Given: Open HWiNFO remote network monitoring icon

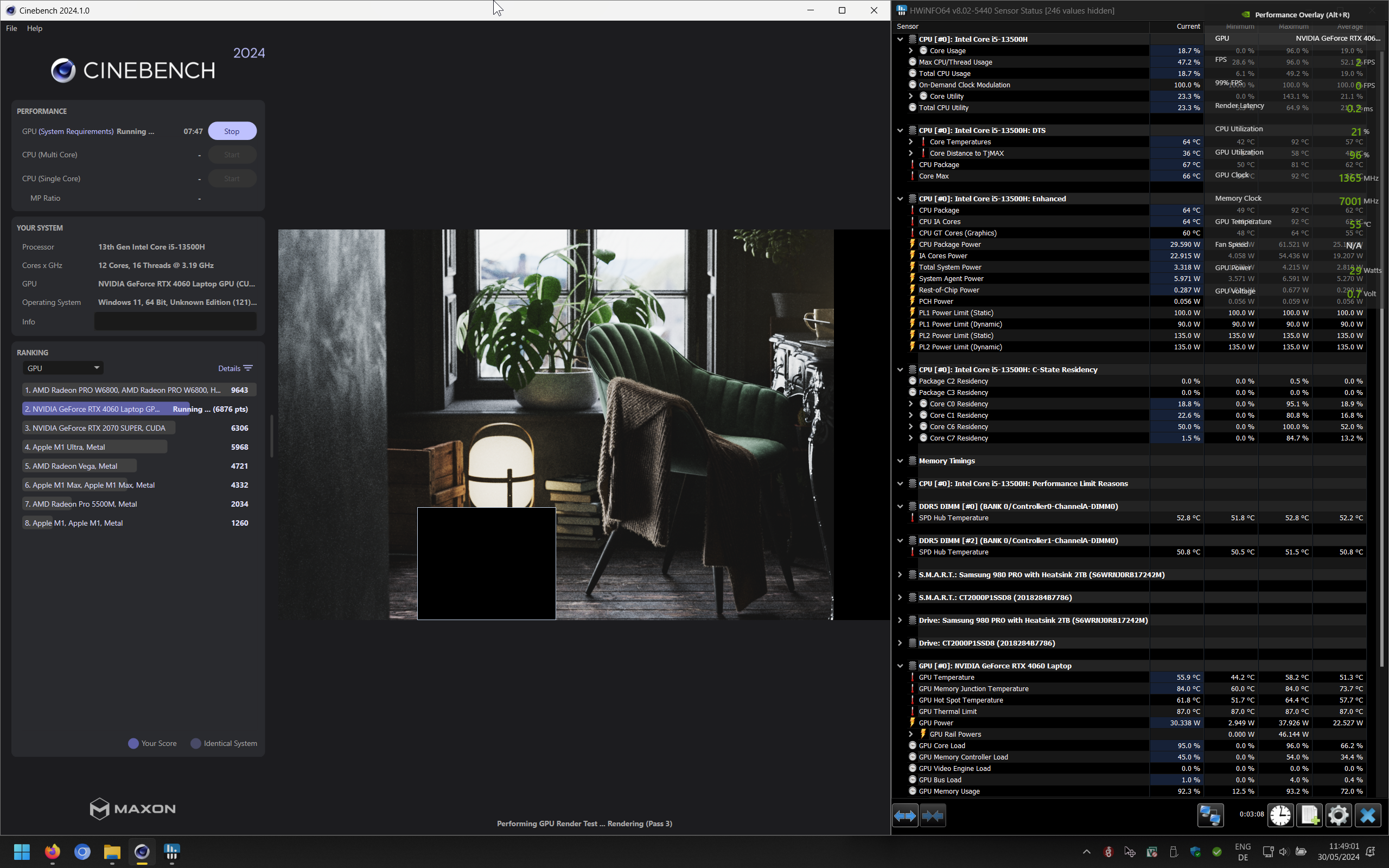Looking at the screenshot, I should (x=1210, y=815).
